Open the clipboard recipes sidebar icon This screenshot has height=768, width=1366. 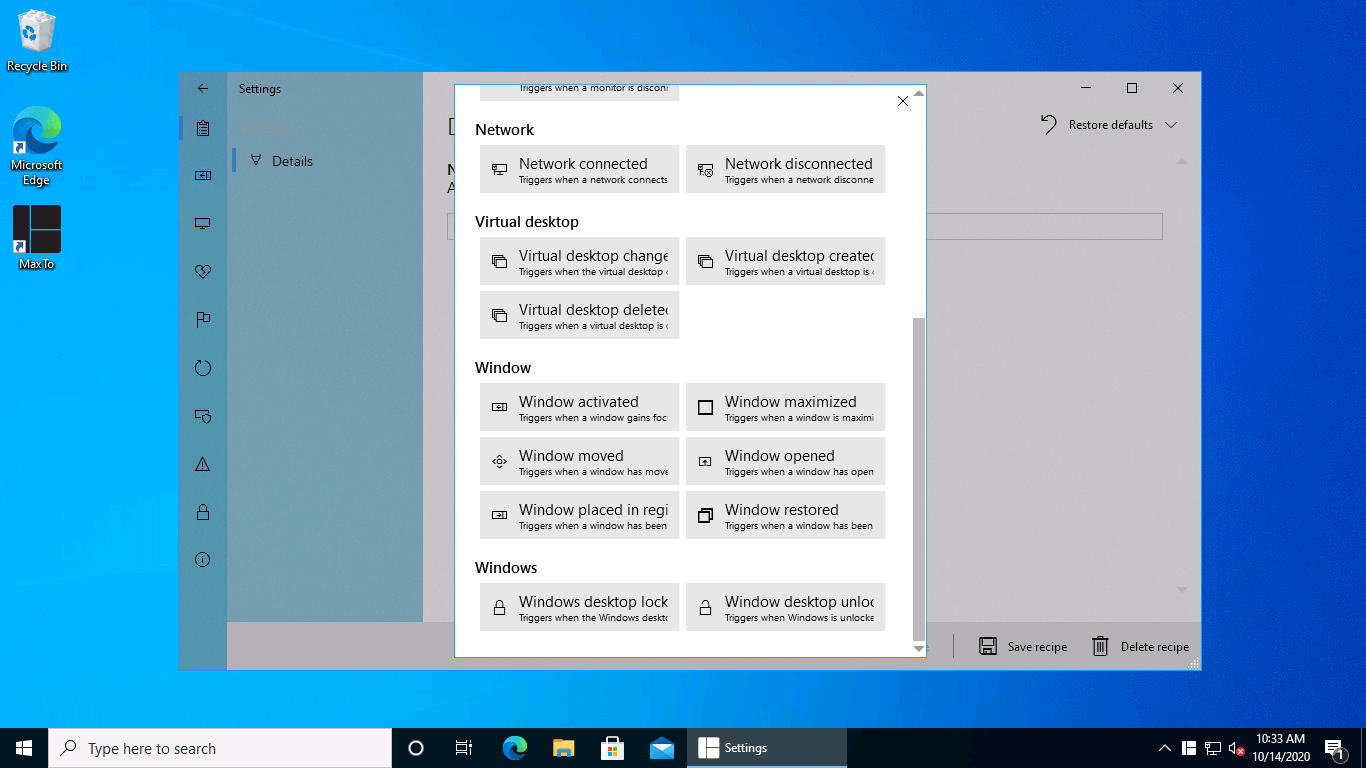point(203,128)
